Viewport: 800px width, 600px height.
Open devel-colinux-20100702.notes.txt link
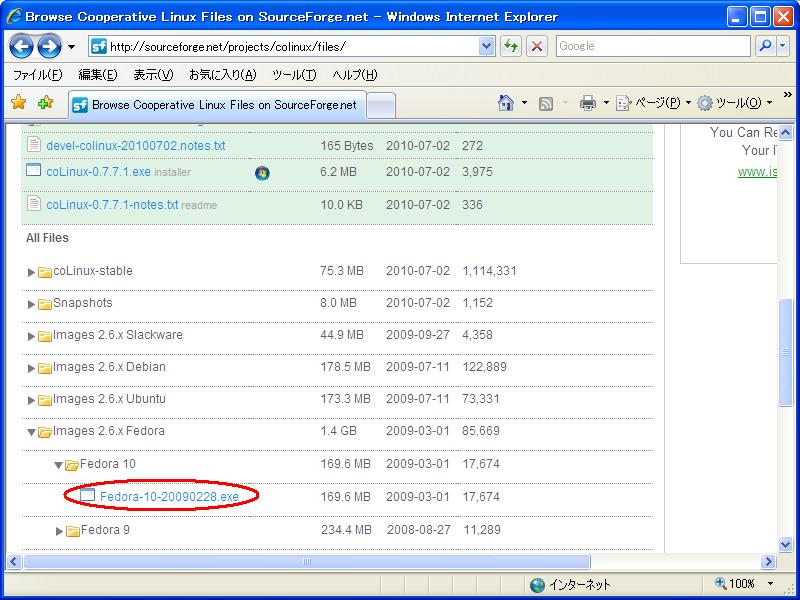pyautogui.click(x=136, y=145)
